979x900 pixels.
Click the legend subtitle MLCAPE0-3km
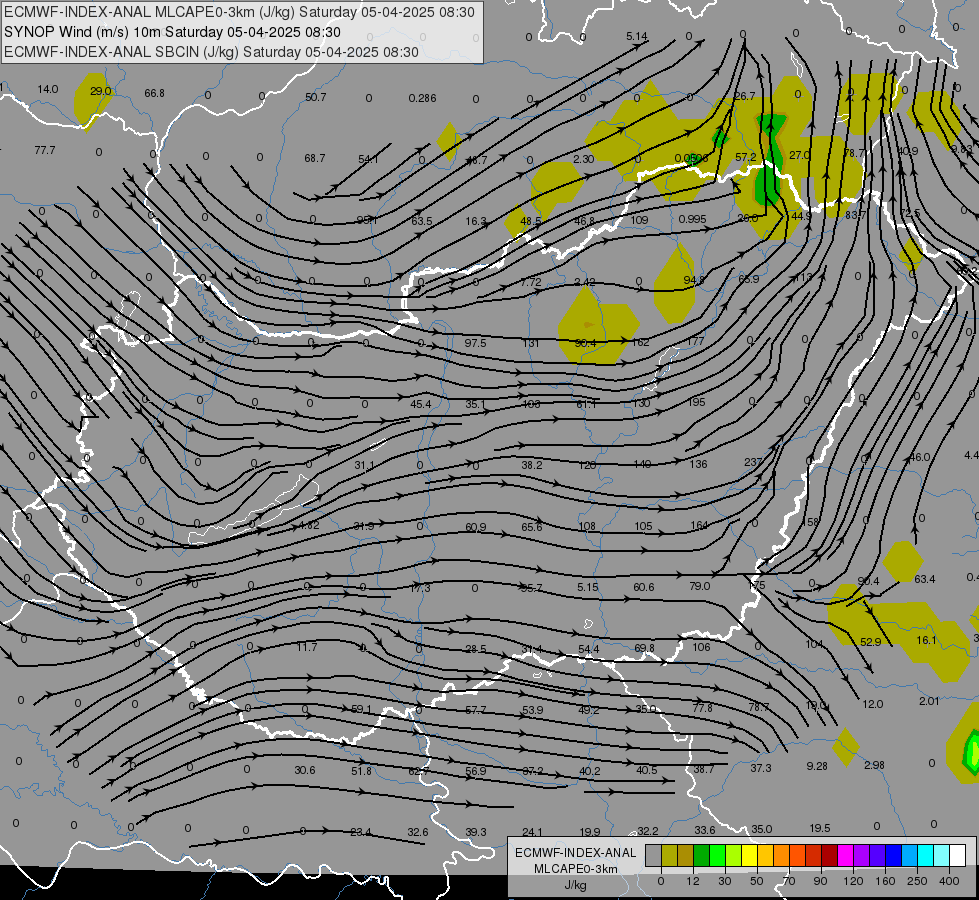point(576,869)
